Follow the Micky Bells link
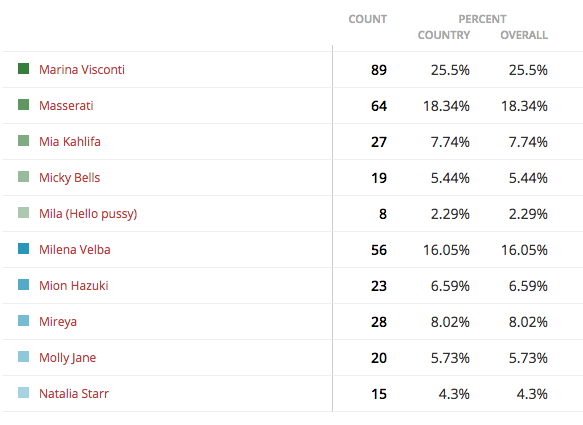This screenshot has width=583, height=425. (70, 178)
